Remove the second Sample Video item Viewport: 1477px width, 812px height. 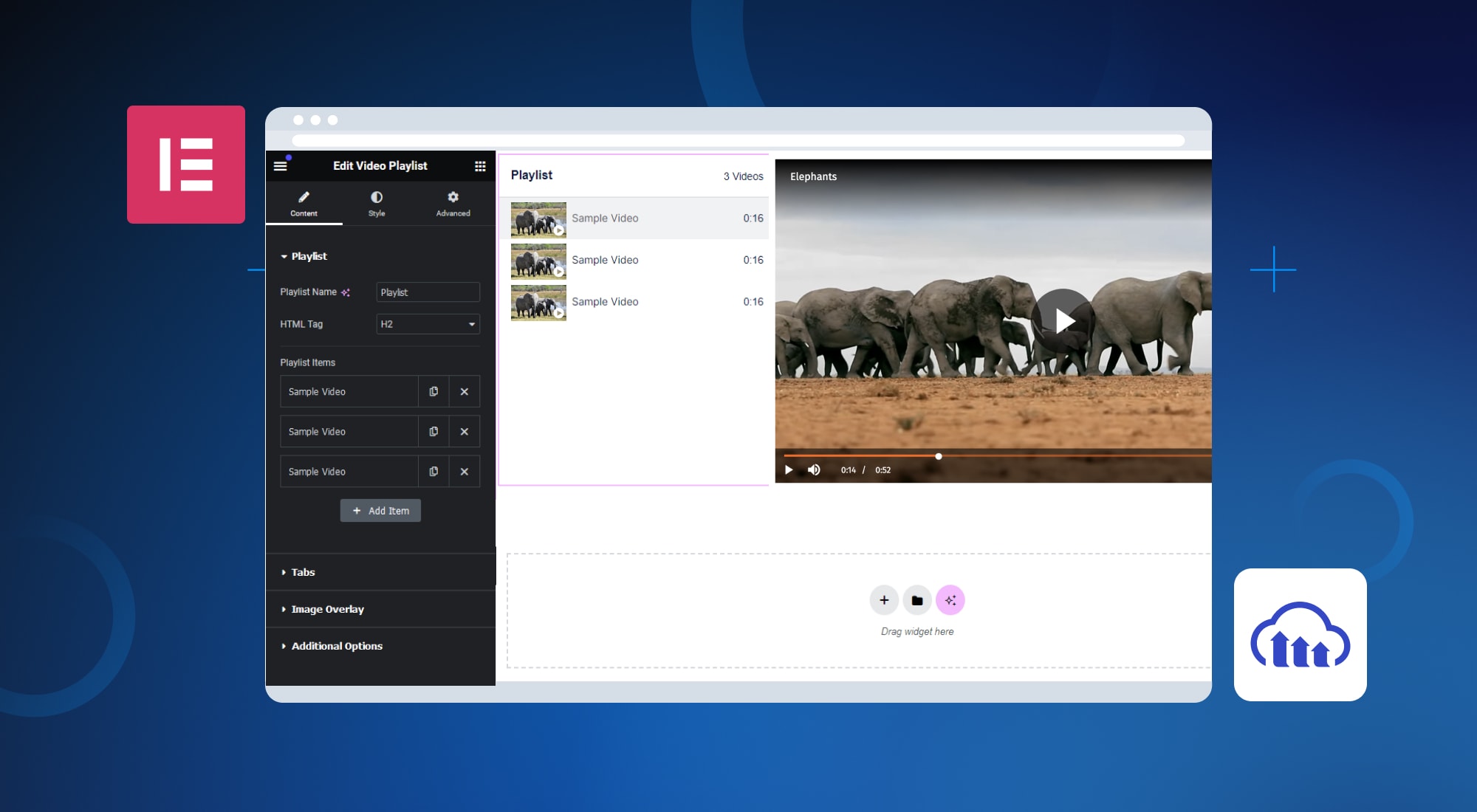click(x=465, y=432)
